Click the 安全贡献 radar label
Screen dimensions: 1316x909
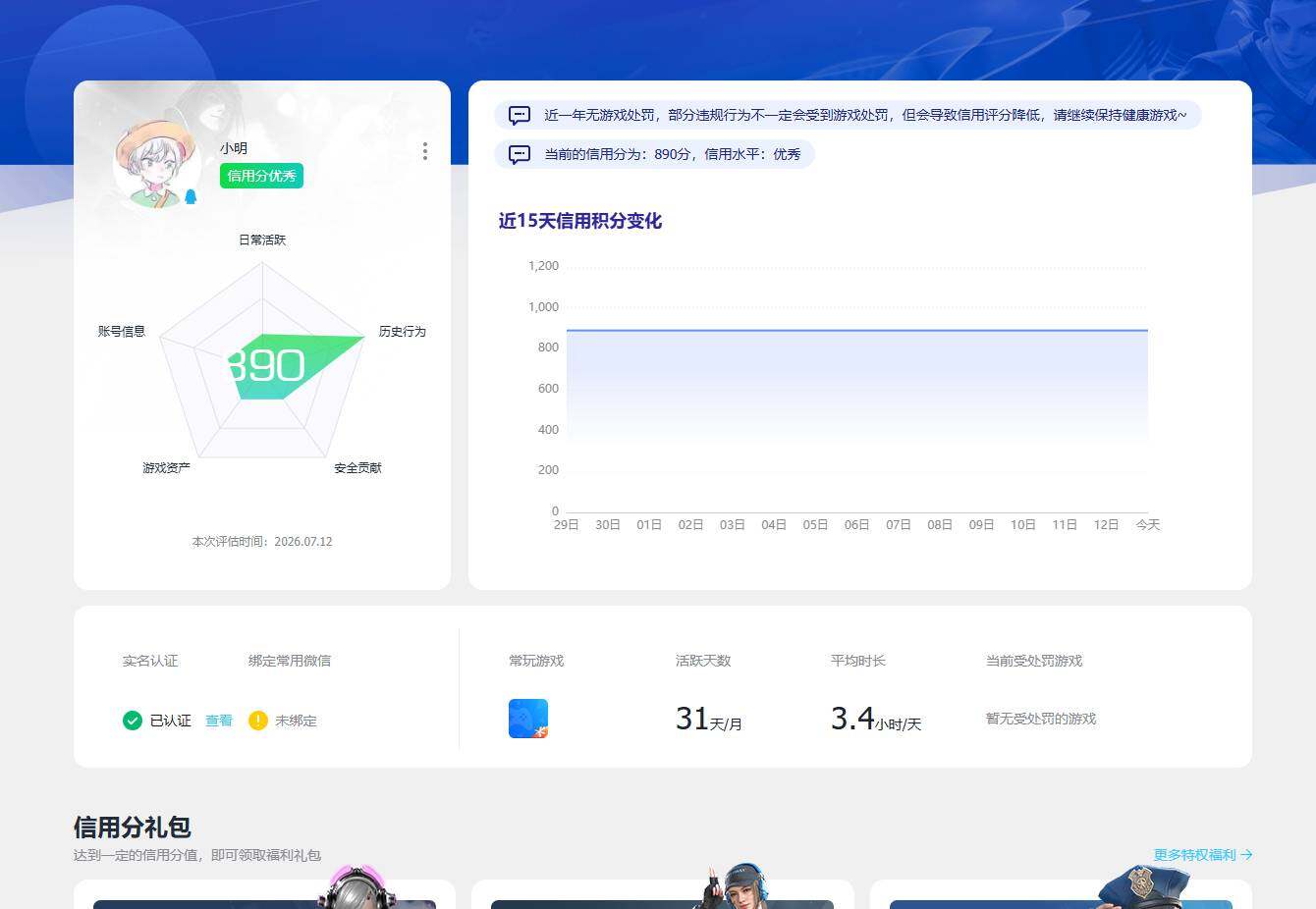357,468
